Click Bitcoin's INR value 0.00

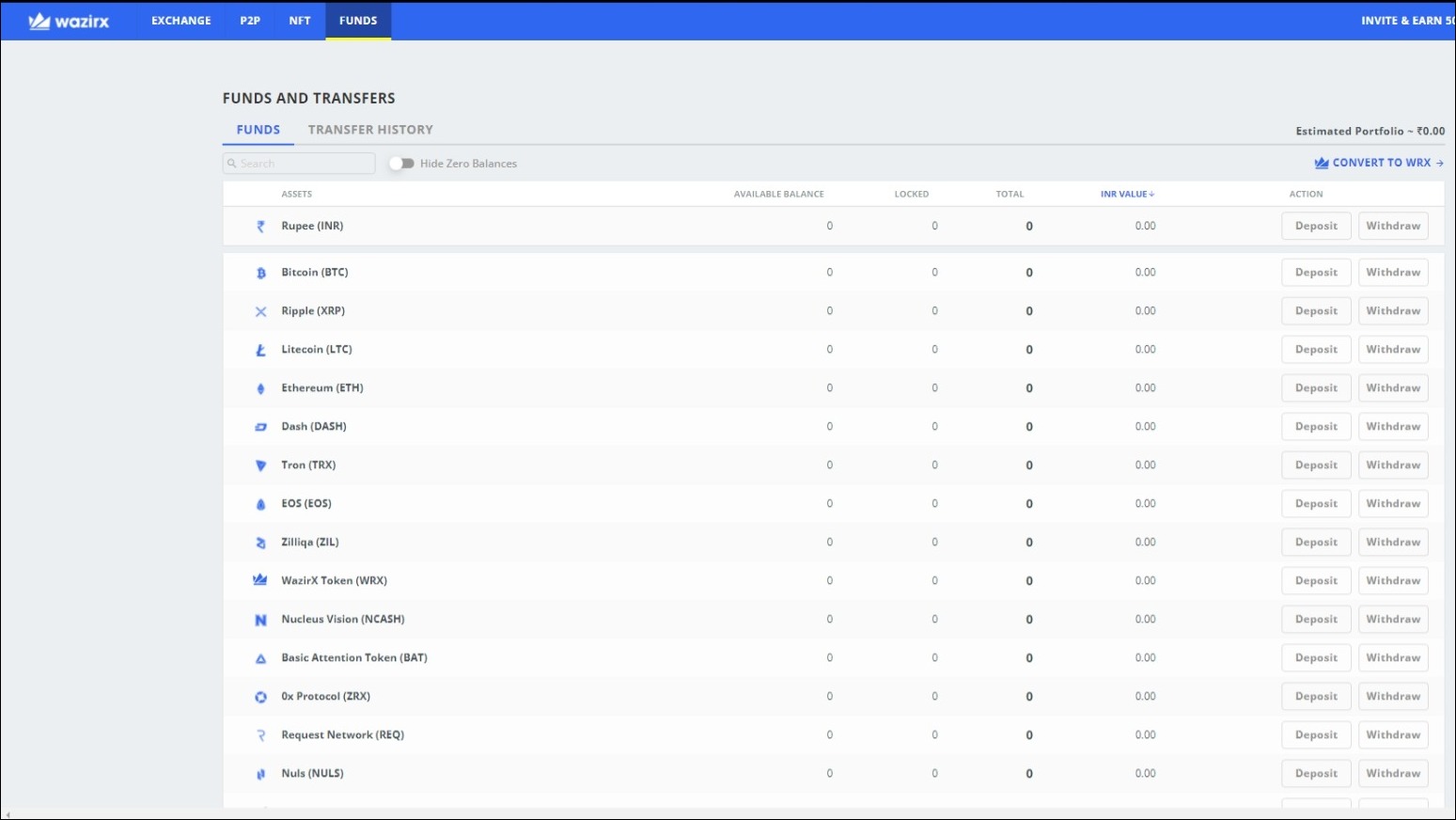(1145, 273)
